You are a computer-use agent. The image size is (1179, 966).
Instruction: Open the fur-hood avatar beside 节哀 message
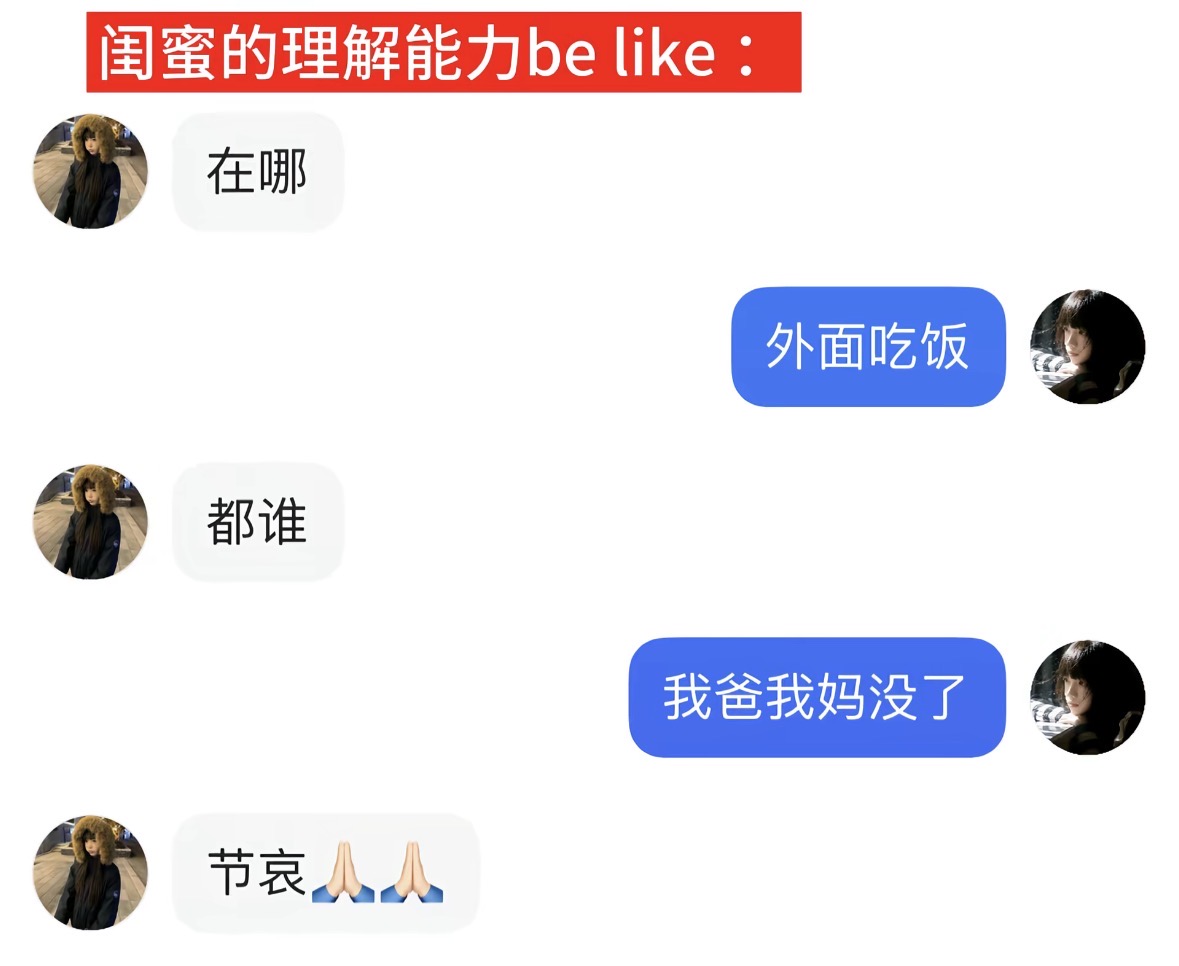tap(90, 873)
